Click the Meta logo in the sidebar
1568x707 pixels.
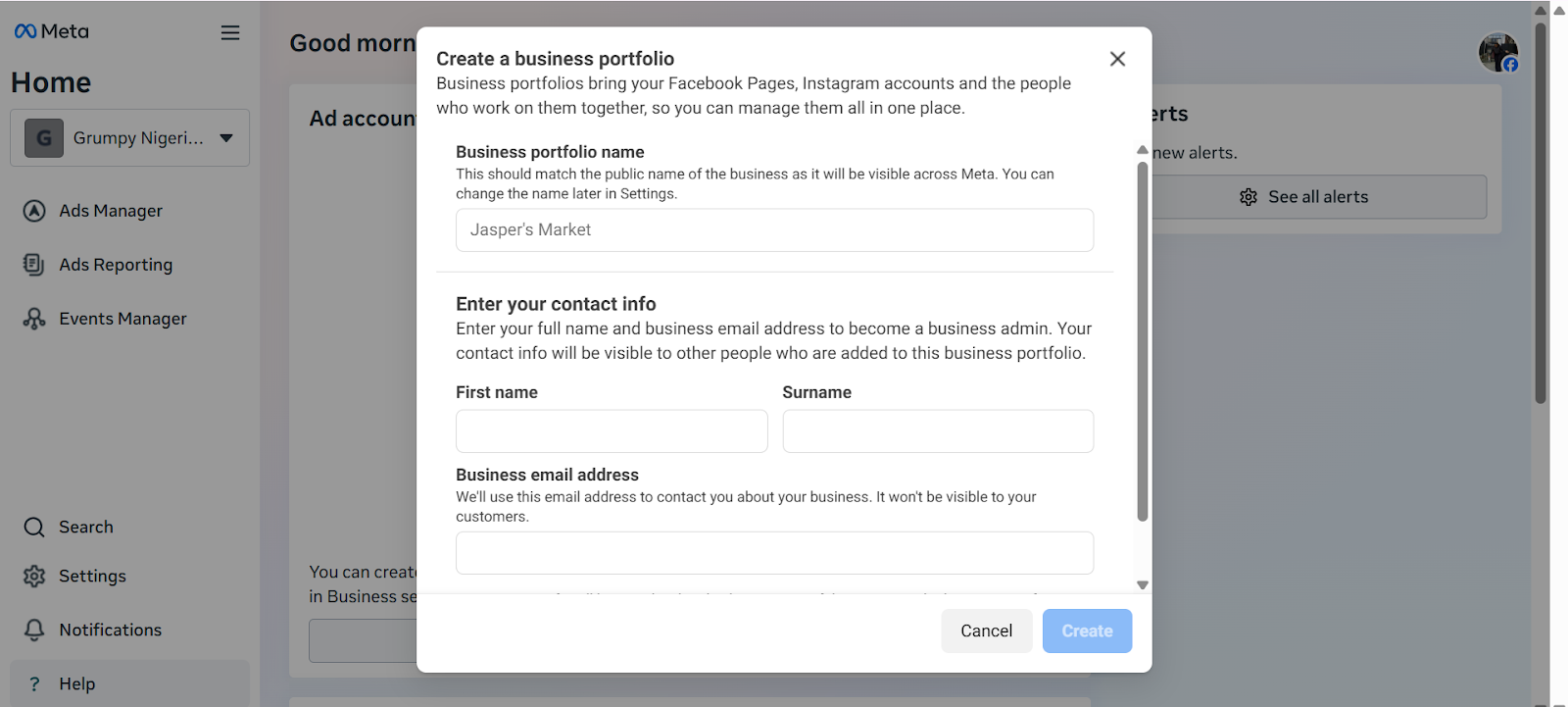(51, 31)
